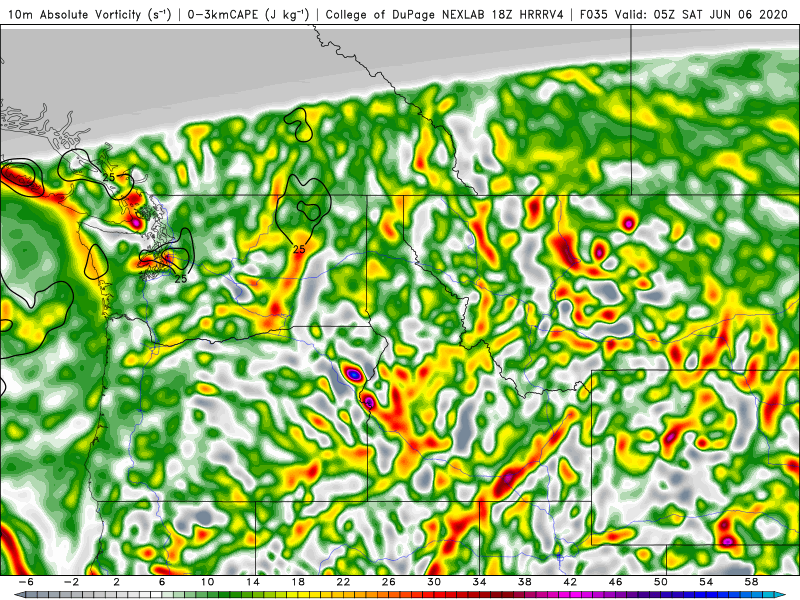This screenshot has width=800, height=600.
Task: Click the '30' color scale label
Action: click(434, 582)
